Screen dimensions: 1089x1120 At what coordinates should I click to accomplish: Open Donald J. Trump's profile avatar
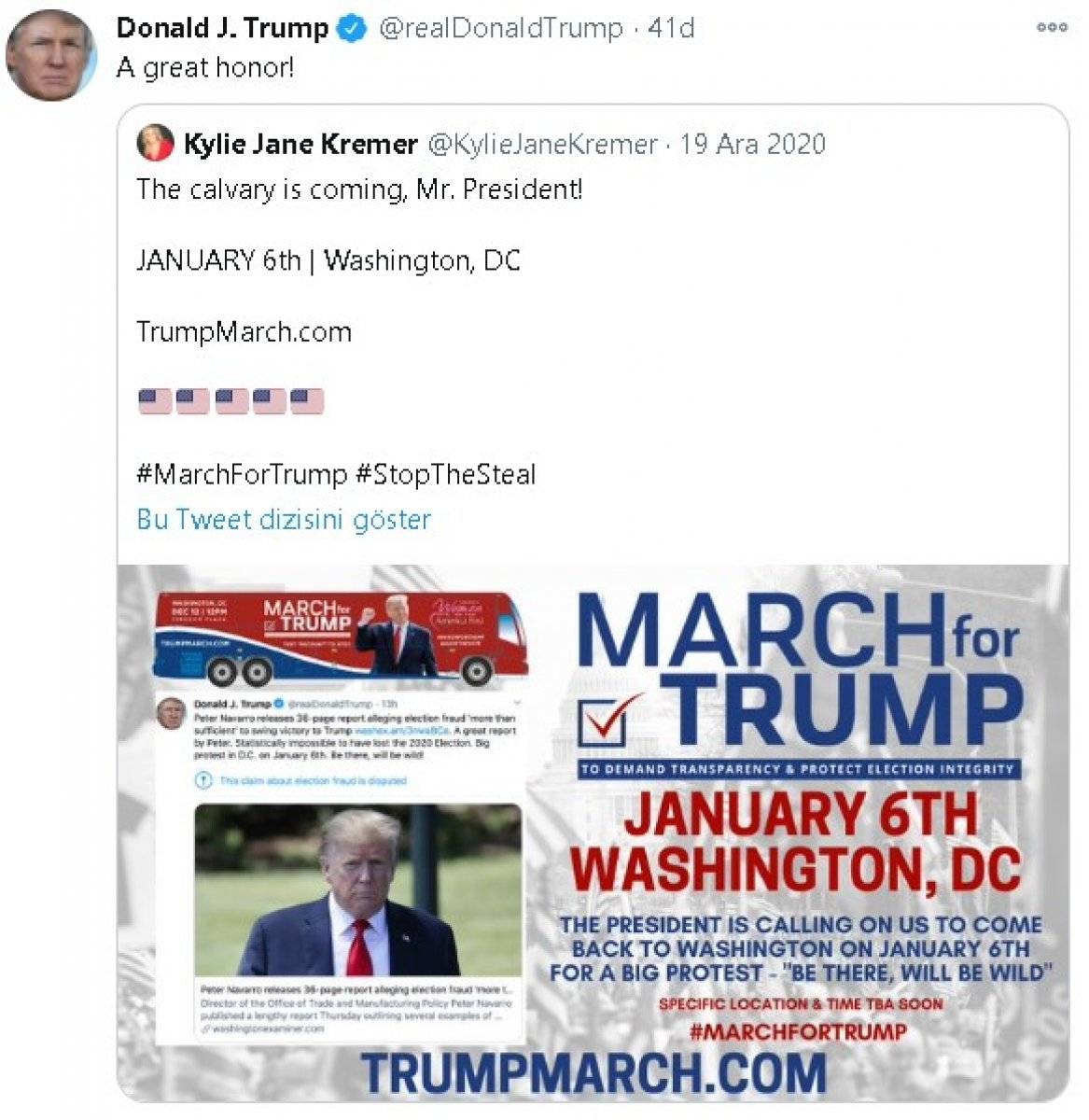click(50, 56)
